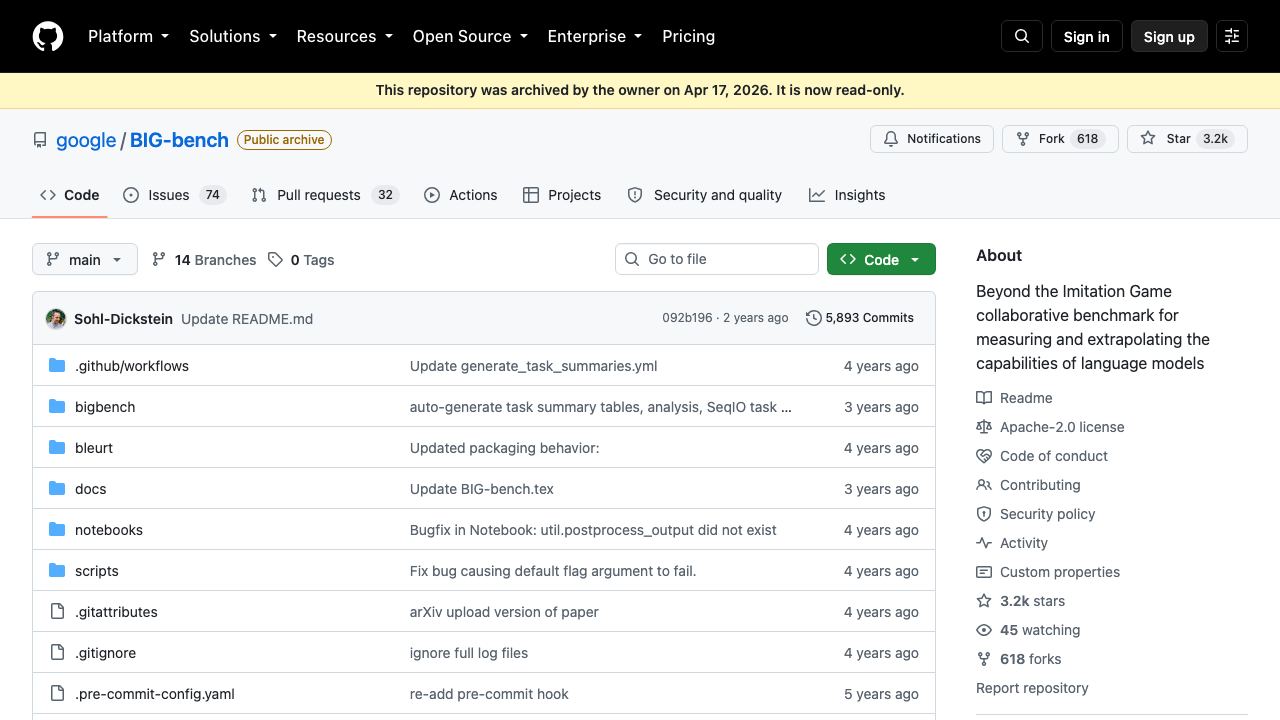The height and width of the screenshot is (720, 1280).
Task: Click the repository icon beside google
Action: pyautogui.click(x=40, y=140)
